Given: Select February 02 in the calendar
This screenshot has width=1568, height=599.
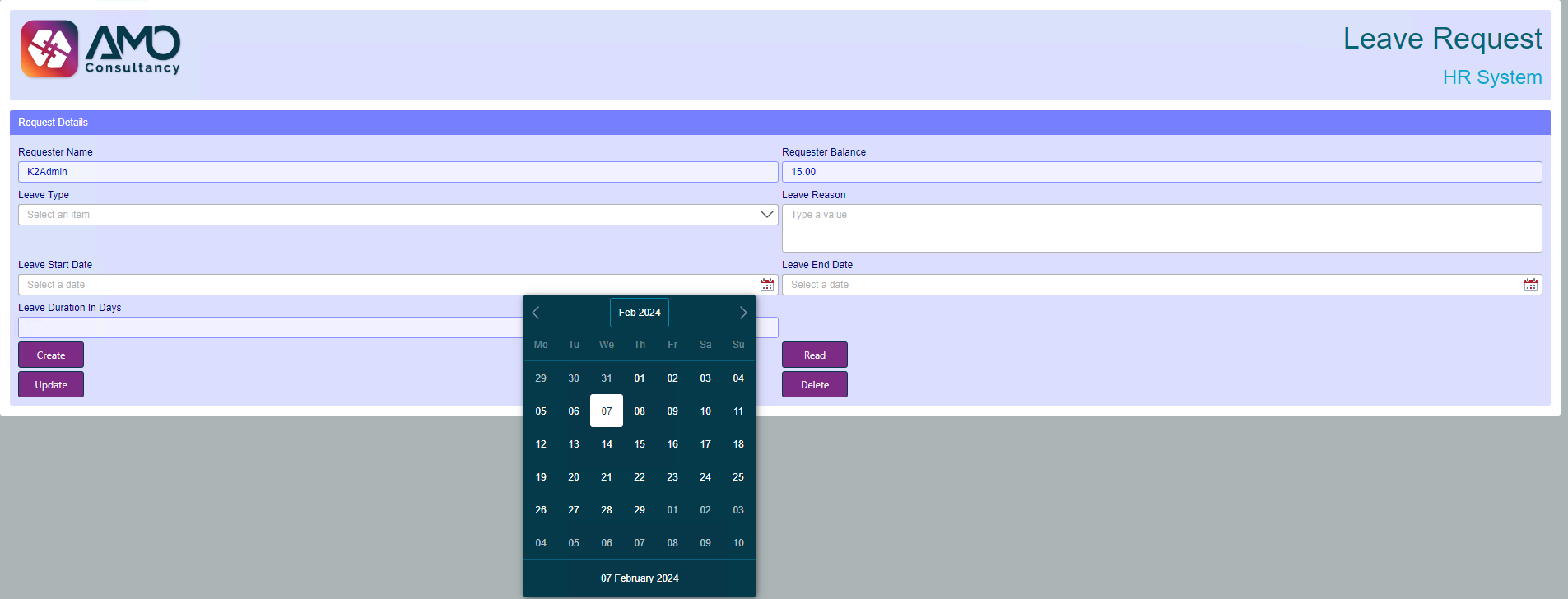Looking at the screenshot, I should click(x=672, y=378).
